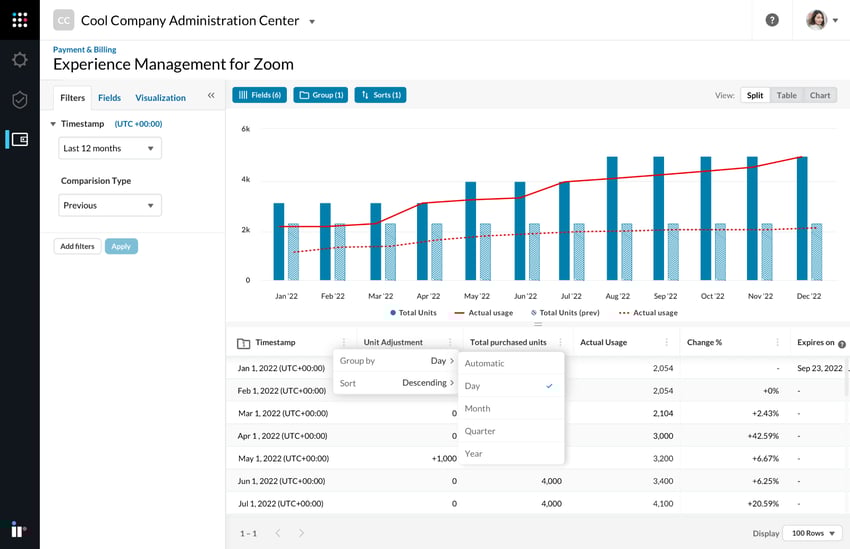Open settings gear in left sidebar

(x=19, y=60)
